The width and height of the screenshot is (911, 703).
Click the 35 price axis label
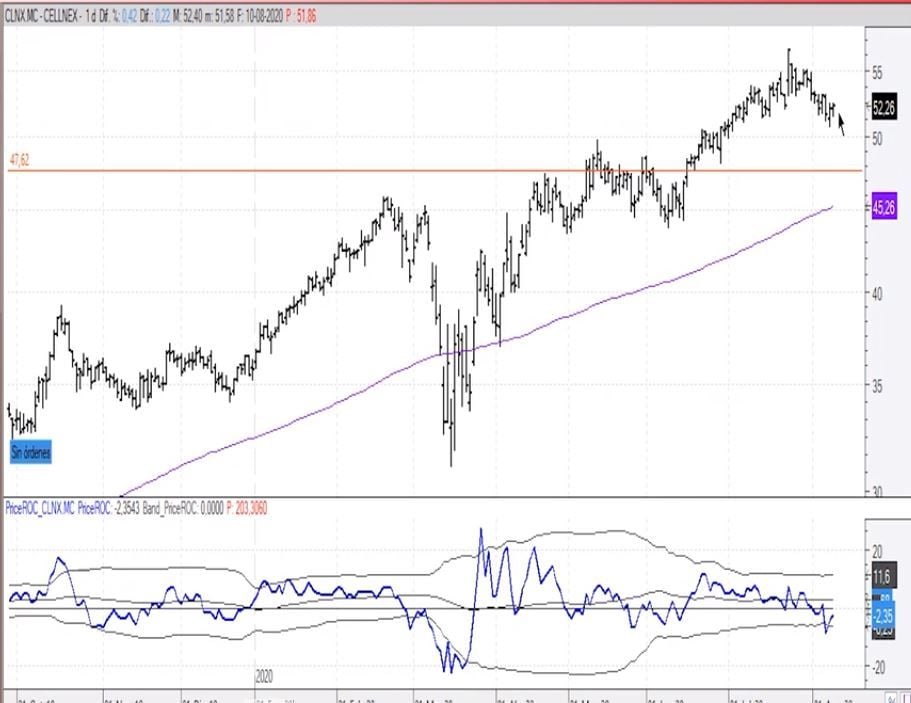[x=877, y=386]
